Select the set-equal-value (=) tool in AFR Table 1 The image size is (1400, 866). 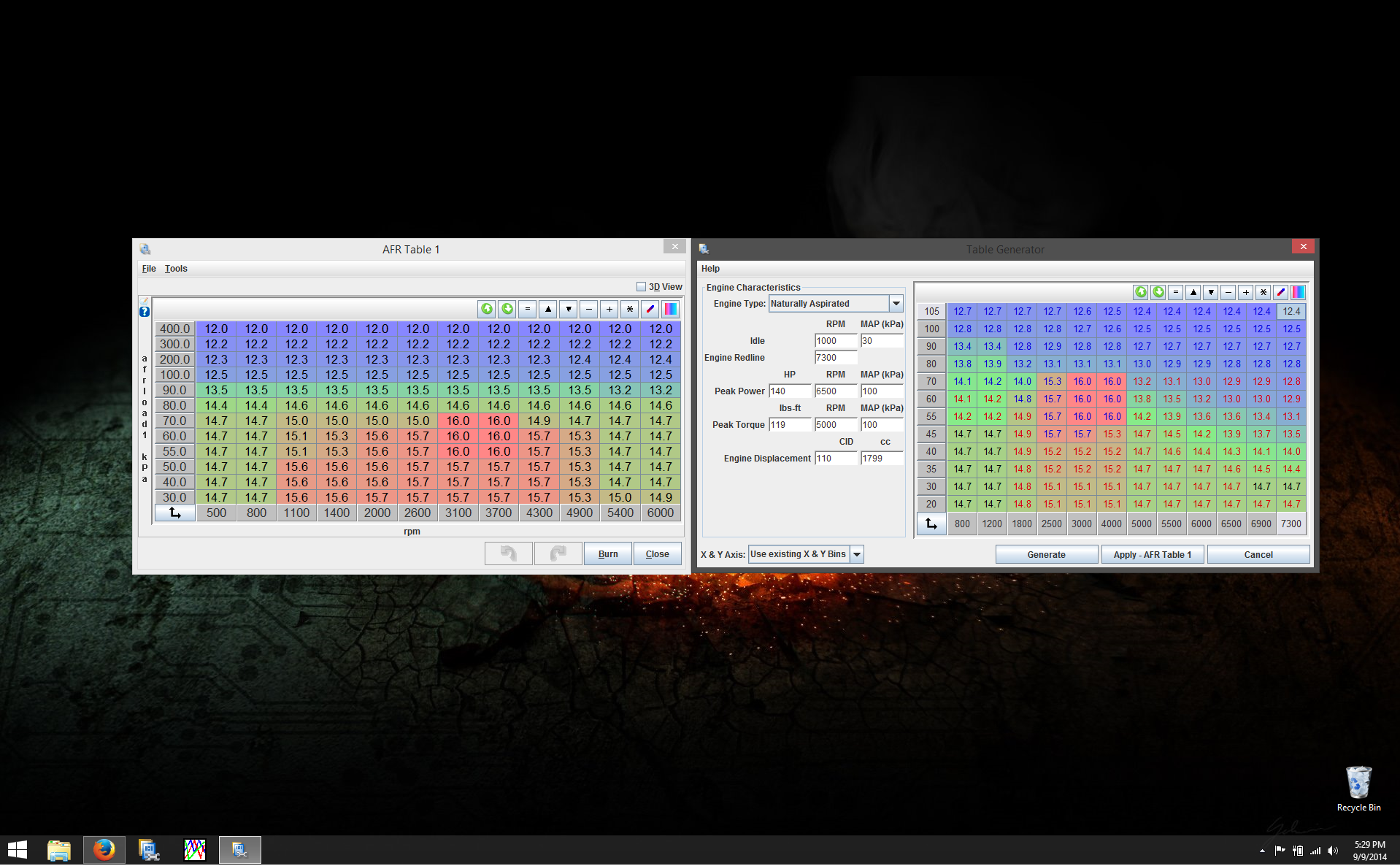click(x=528, y=309)
